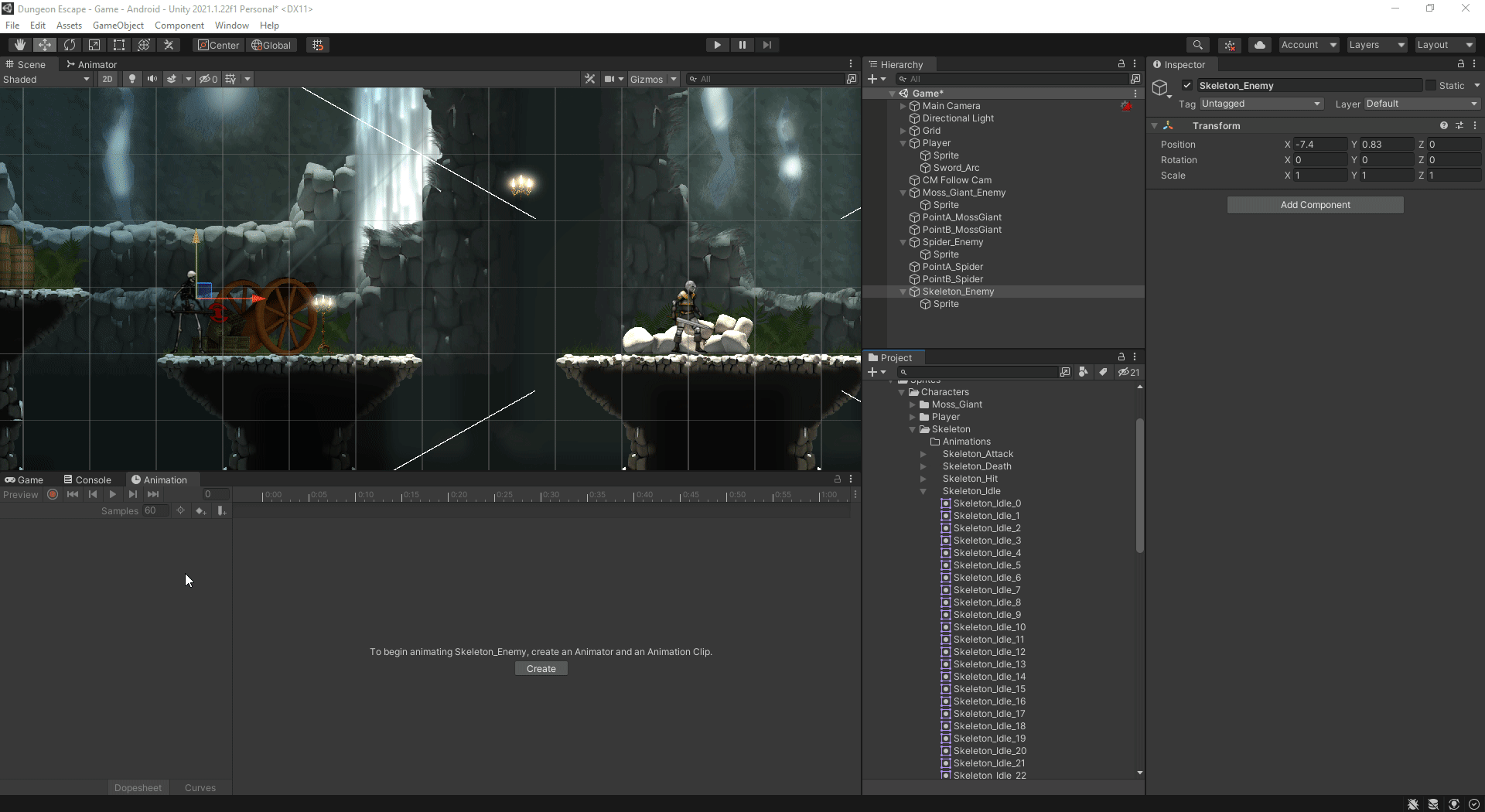
Task: Select the Rotate tool
Action: 70,45
